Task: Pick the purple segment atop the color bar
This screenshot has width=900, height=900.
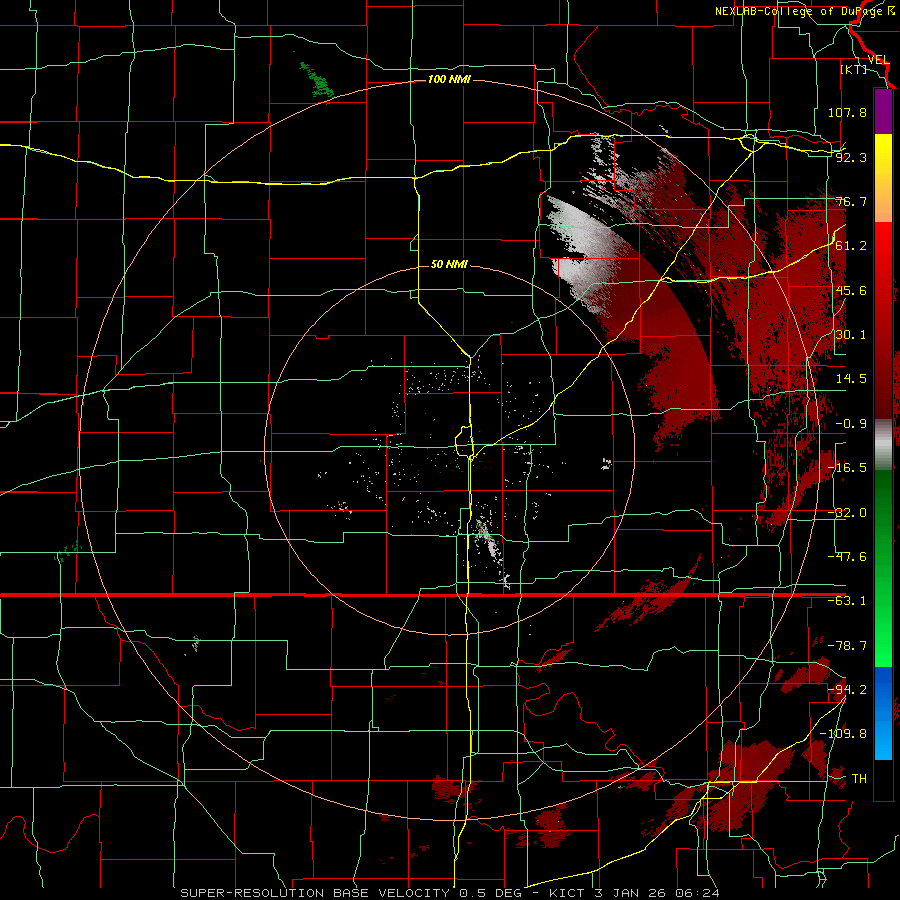Action: click(x=883, y=112)
